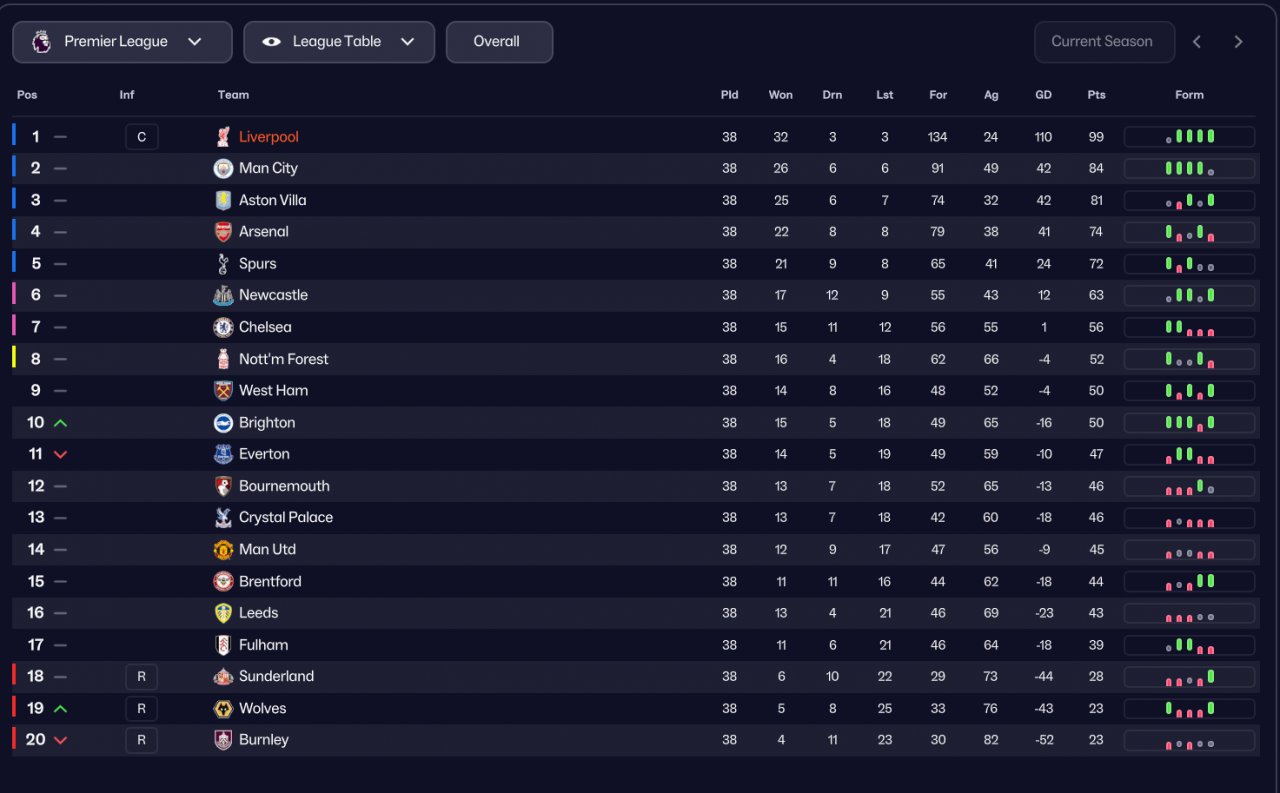
Task: Go to the previous season arrow
Action: pyautogui.click(x=1197, y=42)
